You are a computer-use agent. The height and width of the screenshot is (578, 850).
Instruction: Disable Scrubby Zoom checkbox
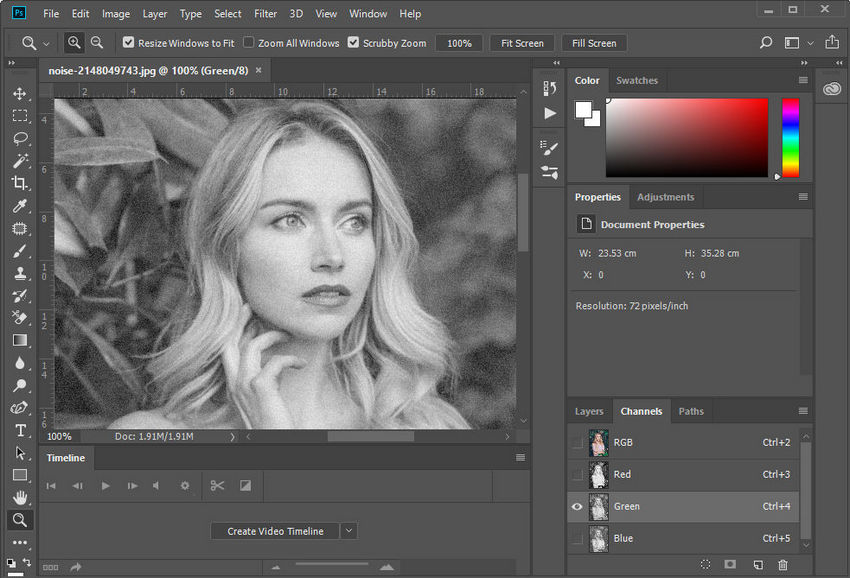353,42
